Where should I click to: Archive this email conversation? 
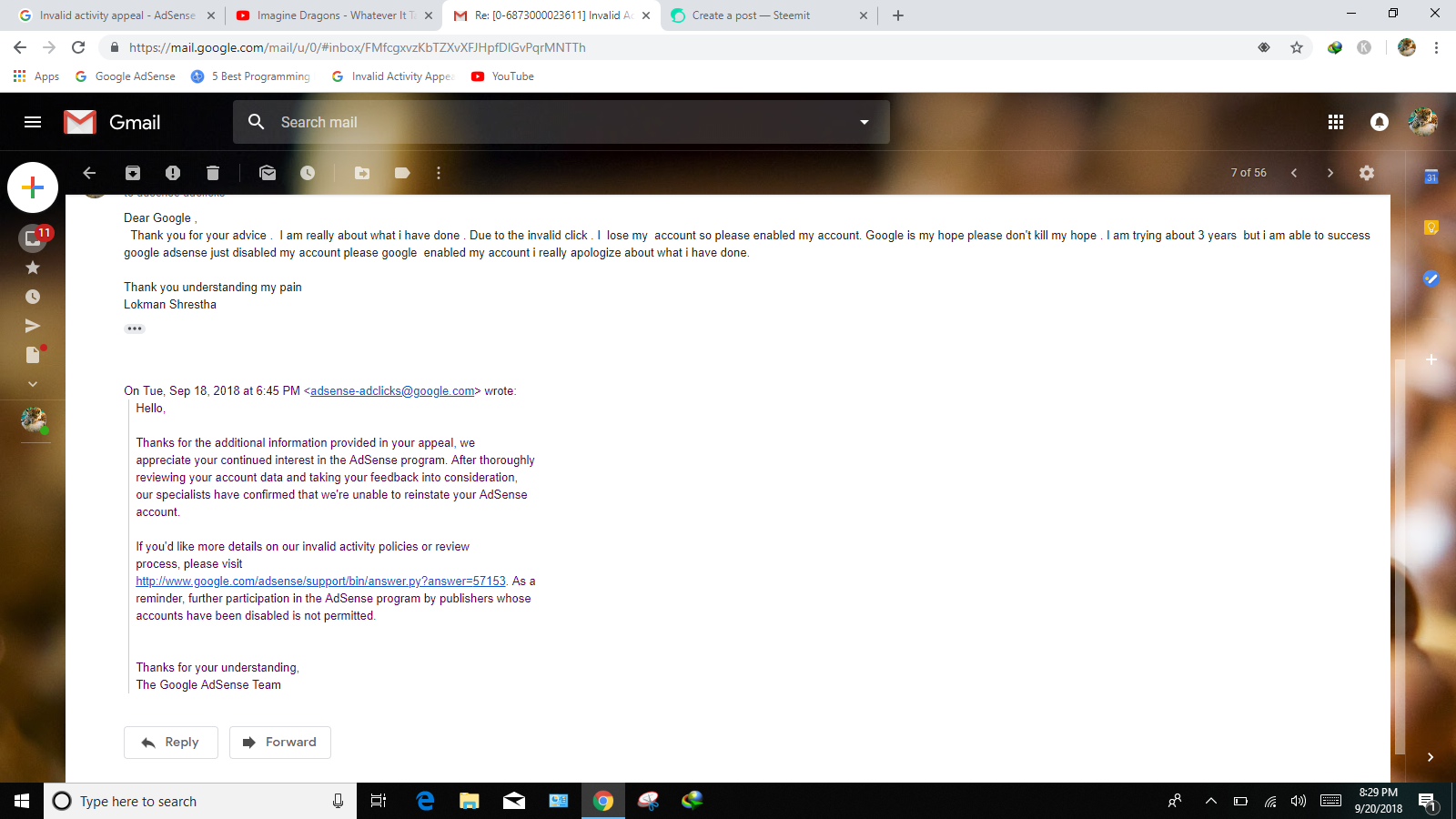click(133, 173)
